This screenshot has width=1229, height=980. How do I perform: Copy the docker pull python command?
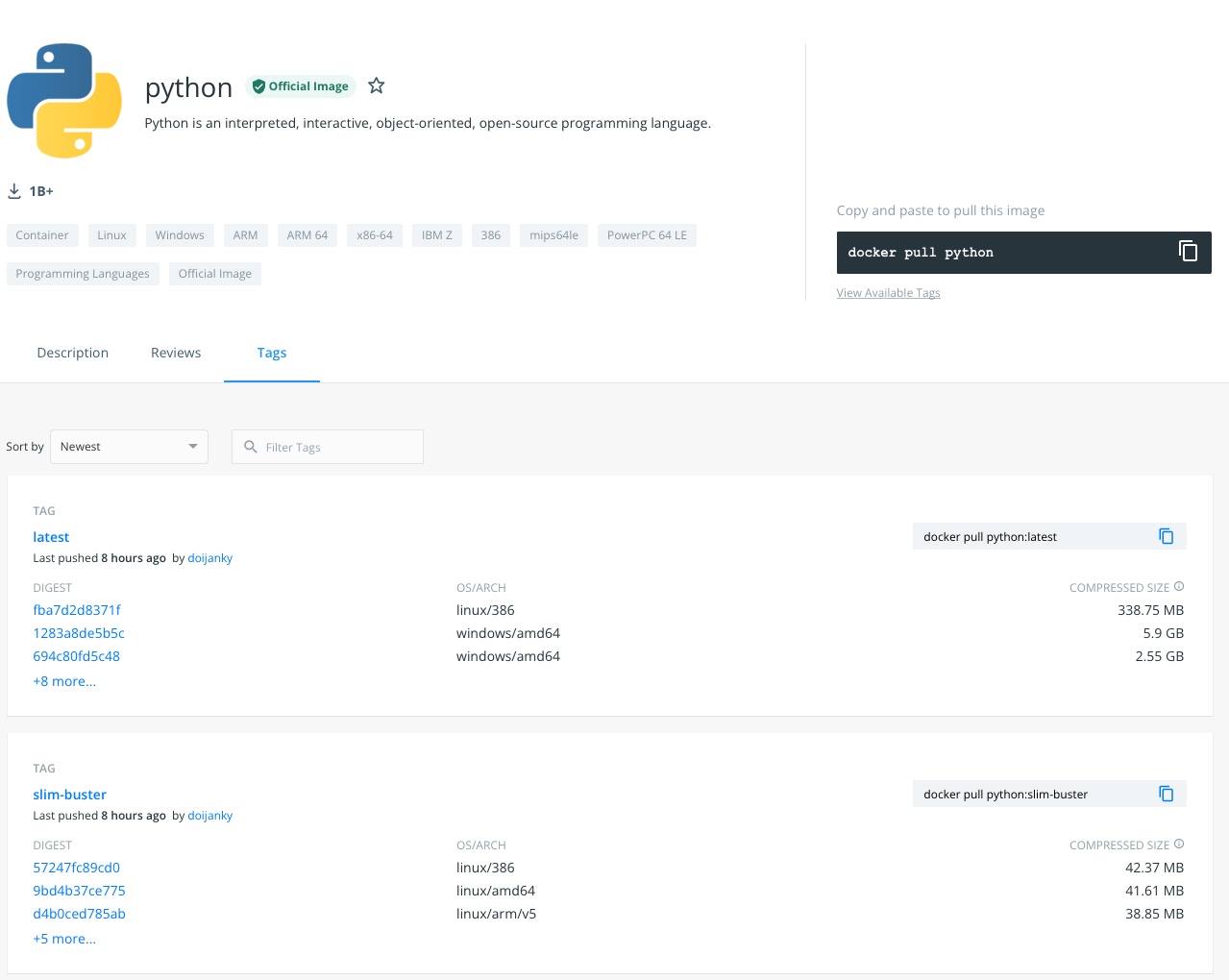[x=1188, y=252]
